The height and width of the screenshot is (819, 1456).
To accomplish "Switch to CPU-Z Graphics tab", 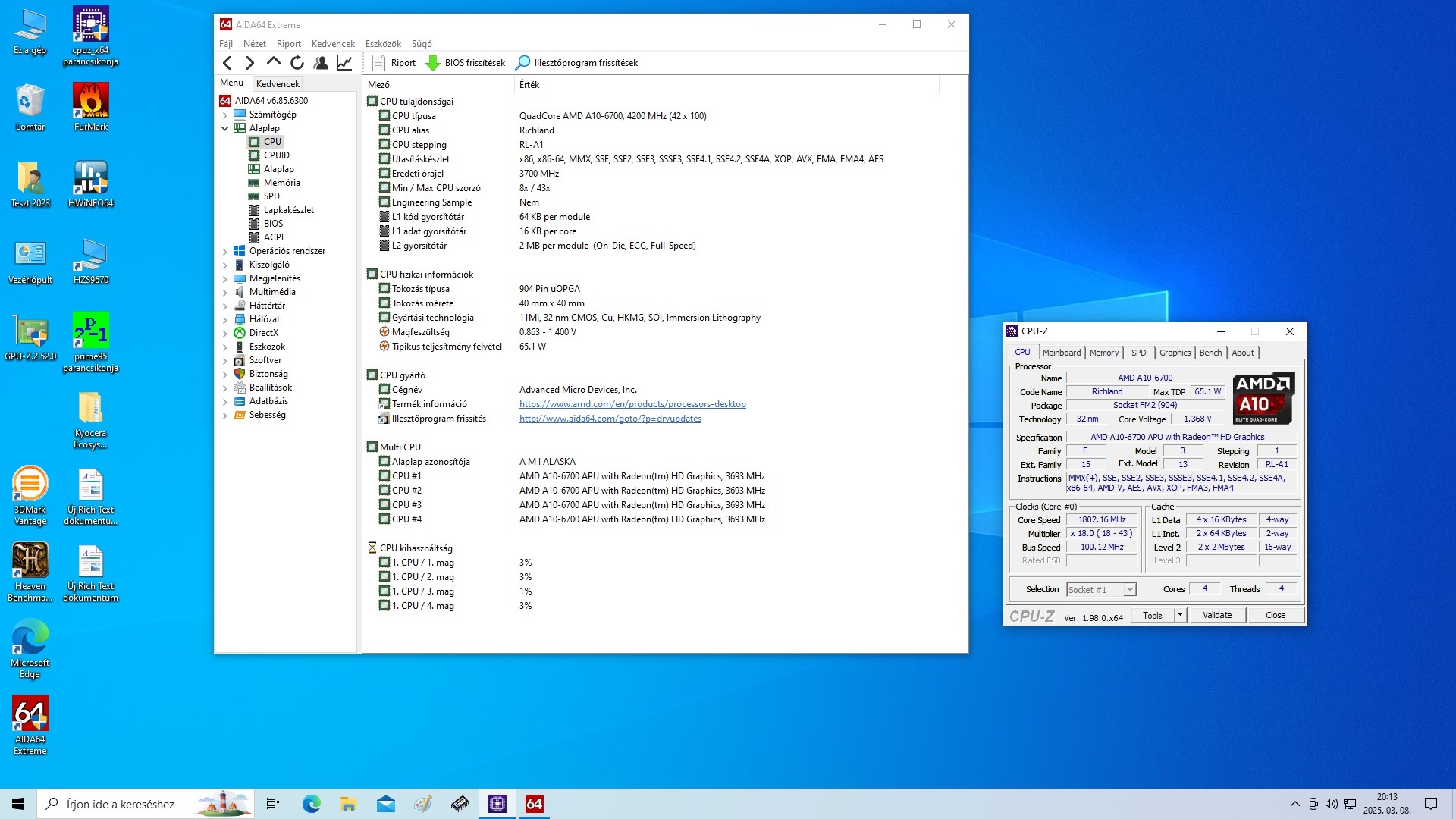I will (1175, 353).
